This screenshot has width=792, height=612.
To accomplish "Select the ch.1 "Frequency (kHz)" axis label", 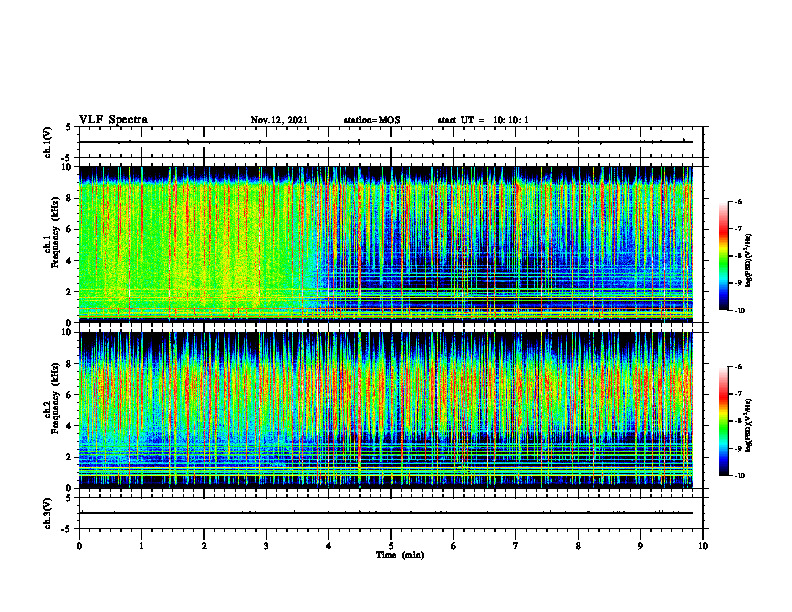I will click(56, 232).
